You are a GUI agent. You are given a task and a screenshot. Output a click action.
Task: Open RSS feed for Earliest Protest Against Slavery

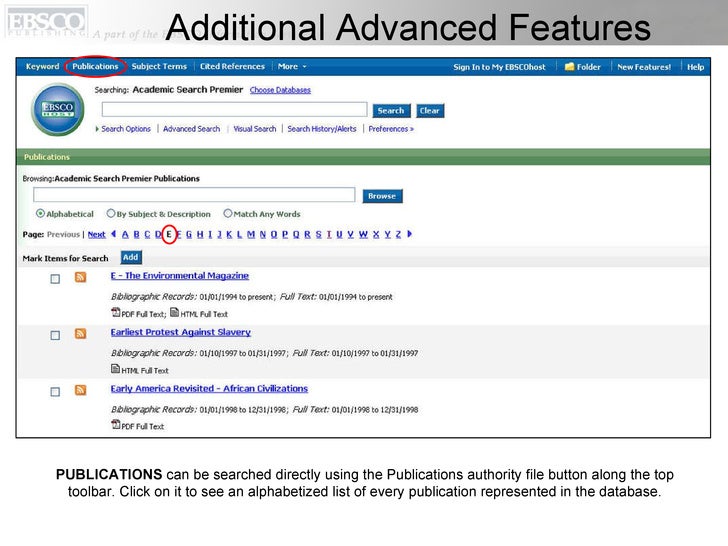coord(80,334)
